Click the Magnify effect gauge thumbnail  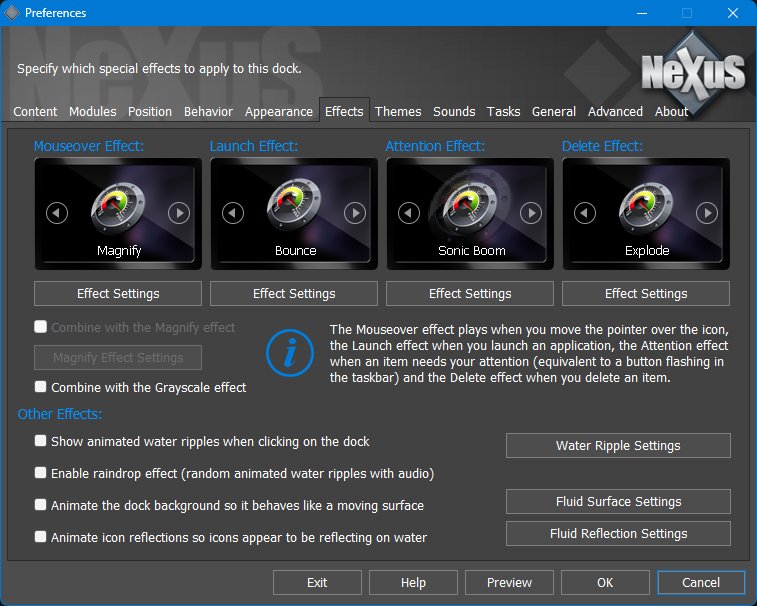118,208
